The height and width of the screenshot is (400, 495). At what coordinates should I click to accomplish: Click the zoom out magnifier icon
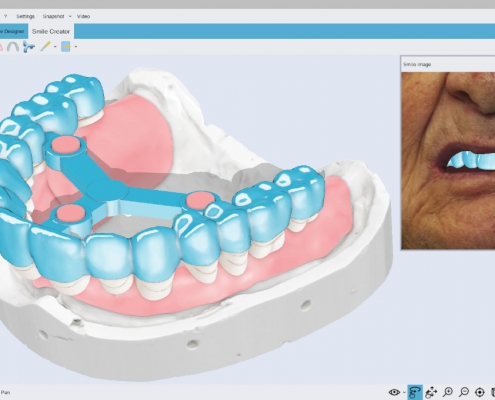464,392
